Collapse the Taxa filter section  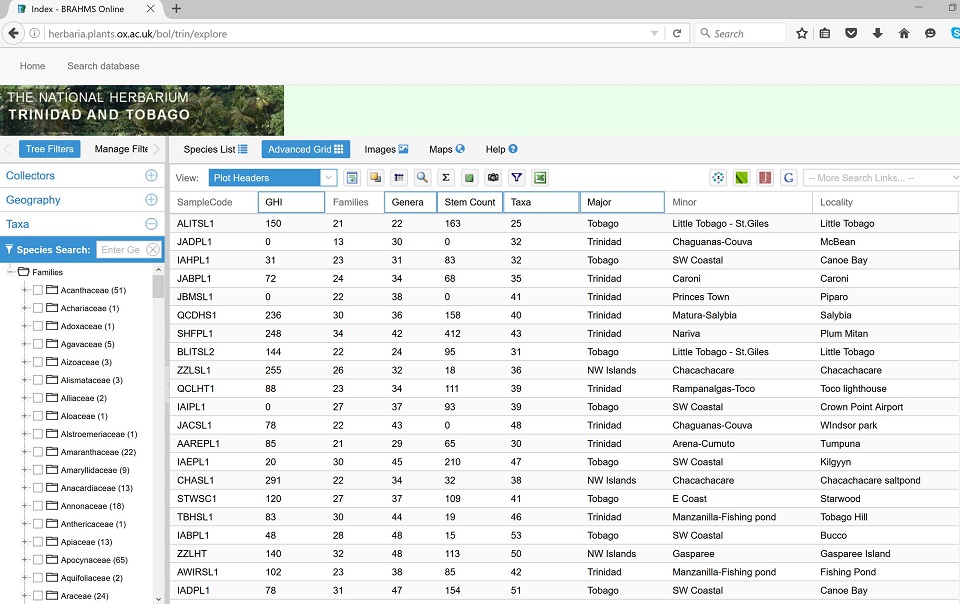tap(151, 224)
